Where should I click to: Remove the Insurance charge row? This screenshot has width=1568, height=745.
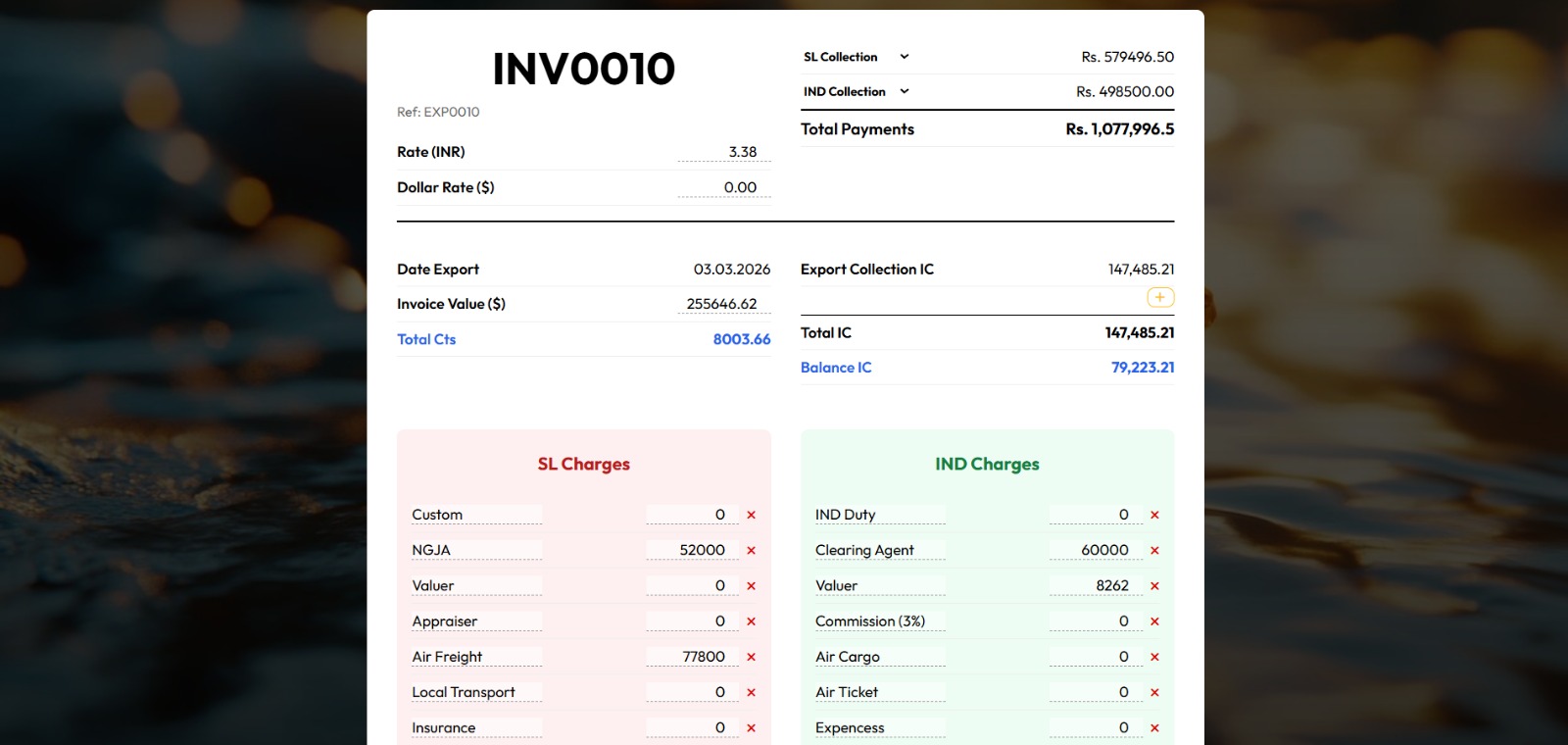[752, 727]
